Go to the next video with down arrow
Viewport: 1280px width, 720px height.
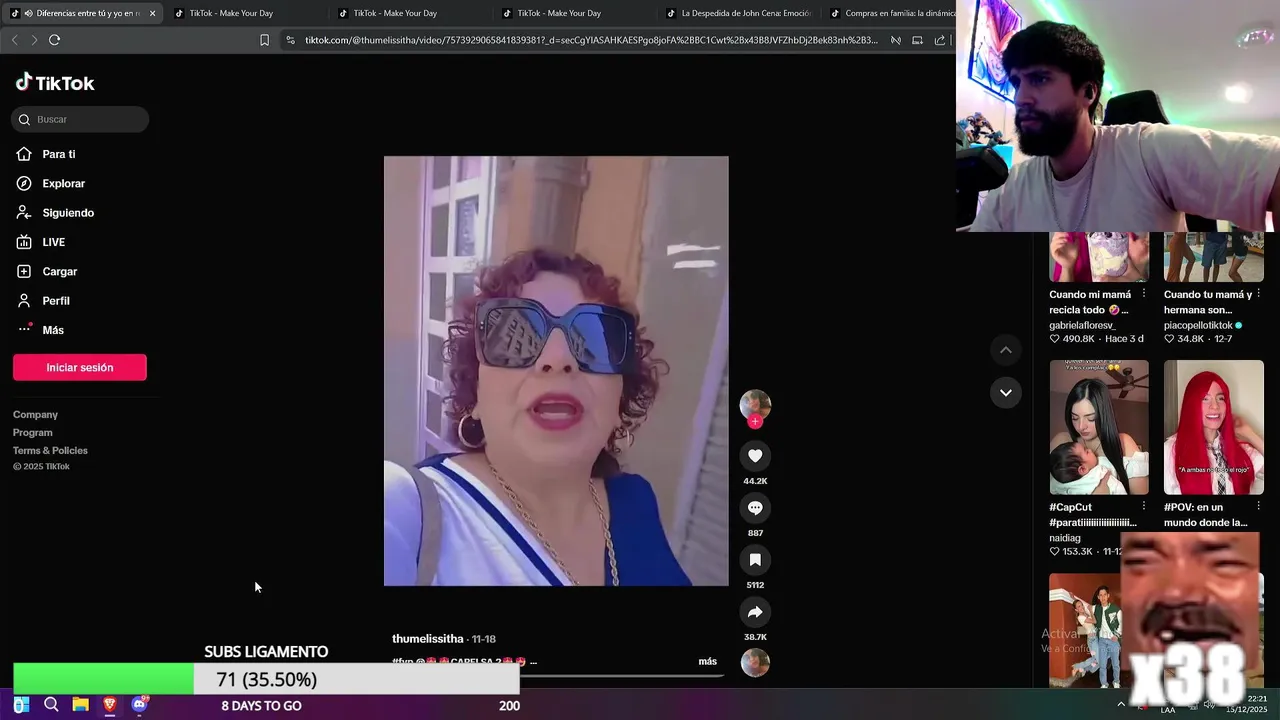point(1006,392)
